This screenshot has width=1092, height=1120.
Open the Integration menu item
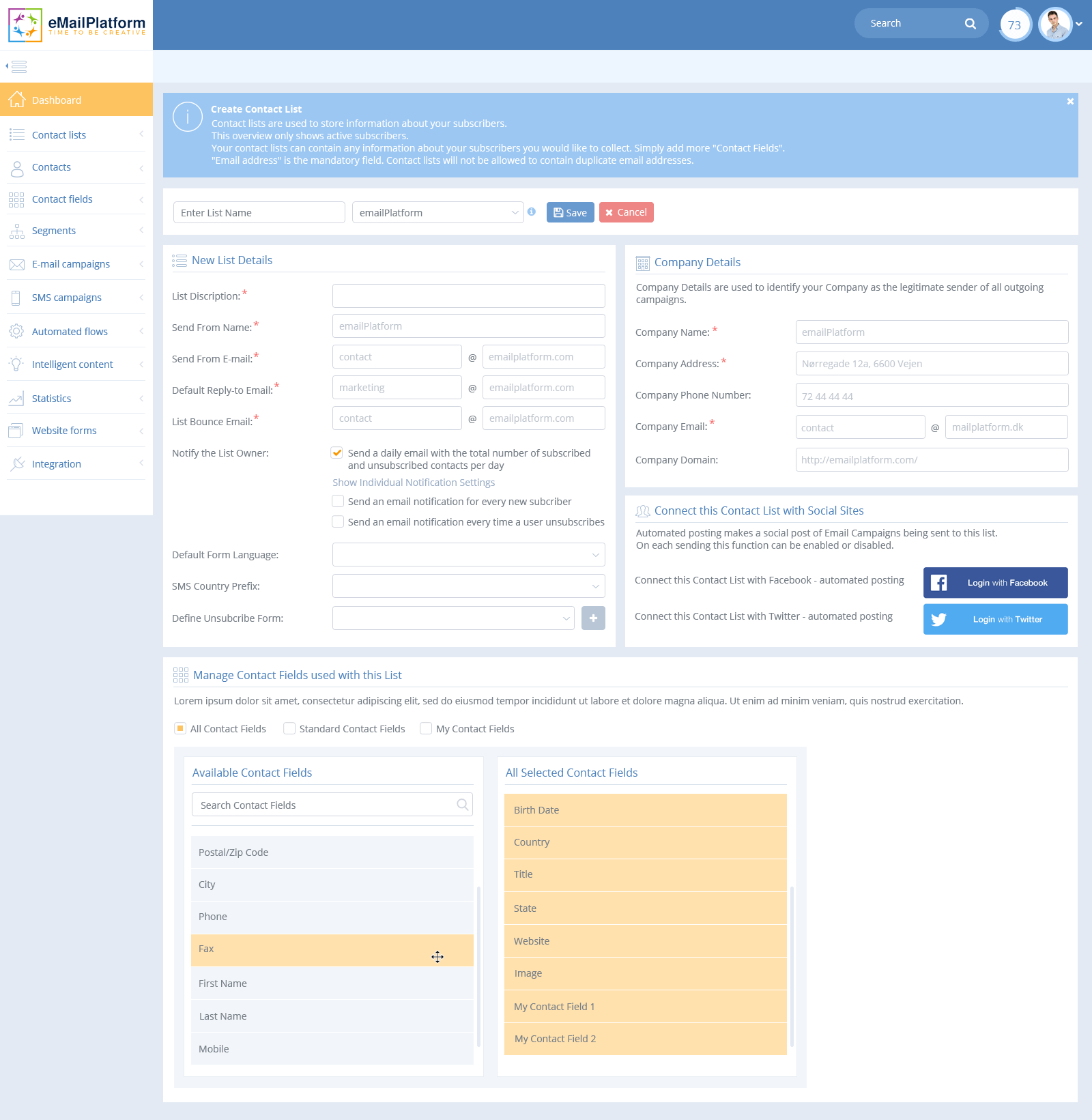76,464
